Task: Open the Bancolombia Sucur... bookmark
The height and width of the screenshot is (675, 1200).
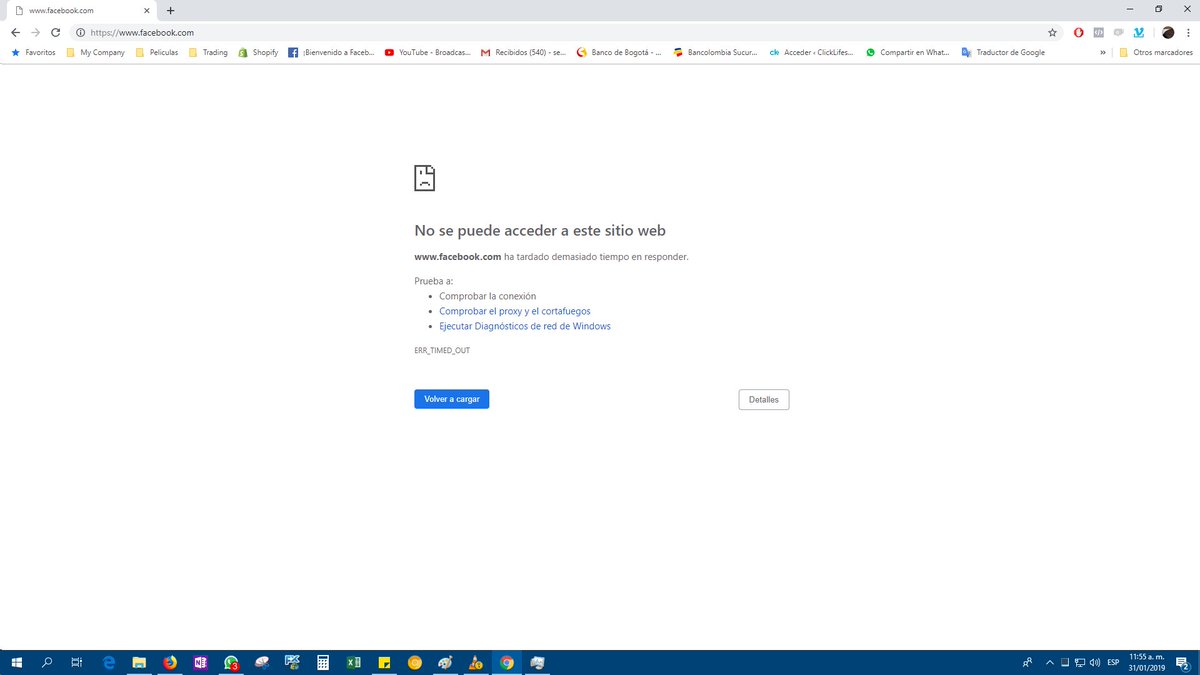Action: tap(716, 52)
